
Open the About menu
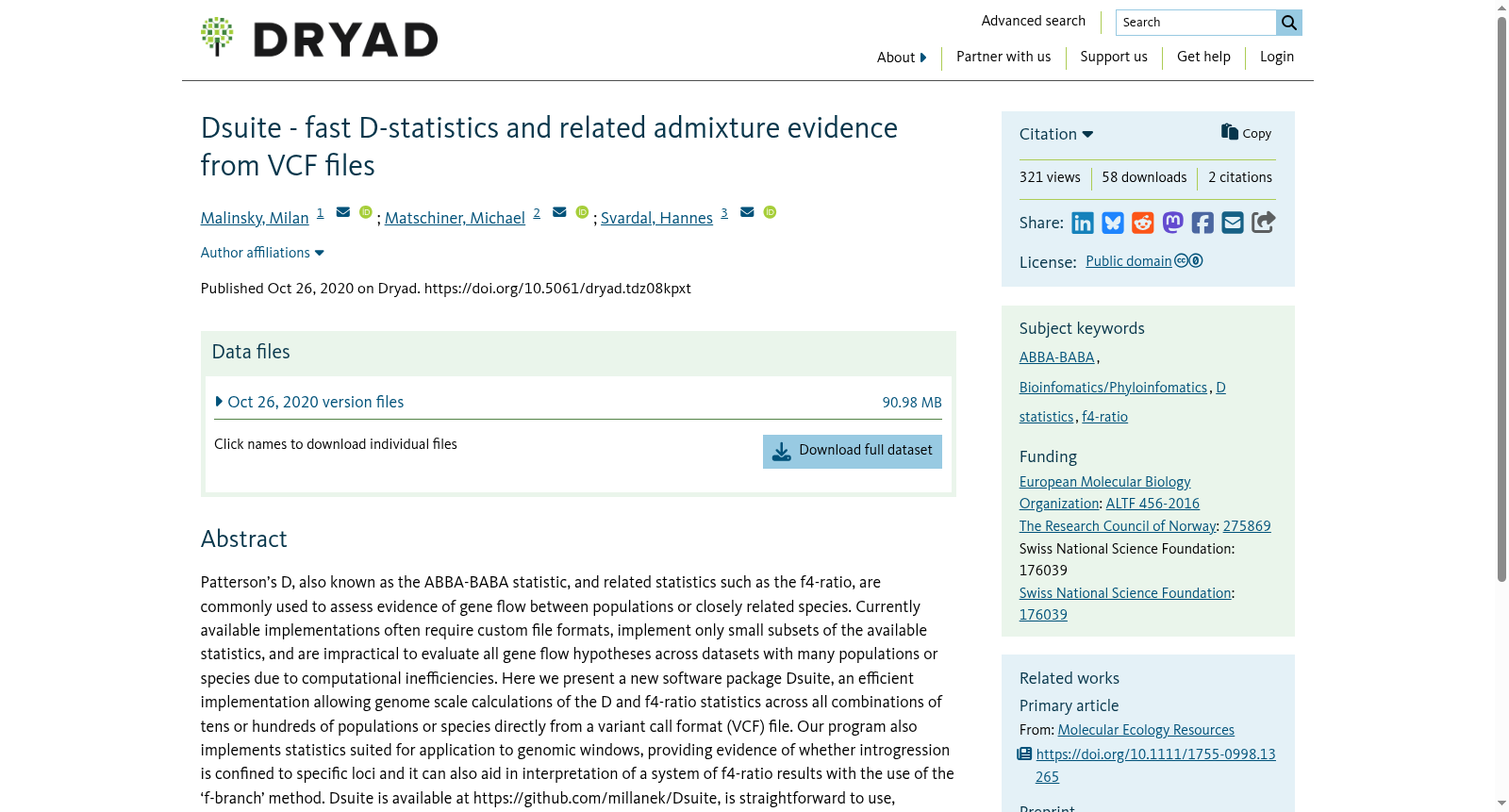tap(902, 58)
